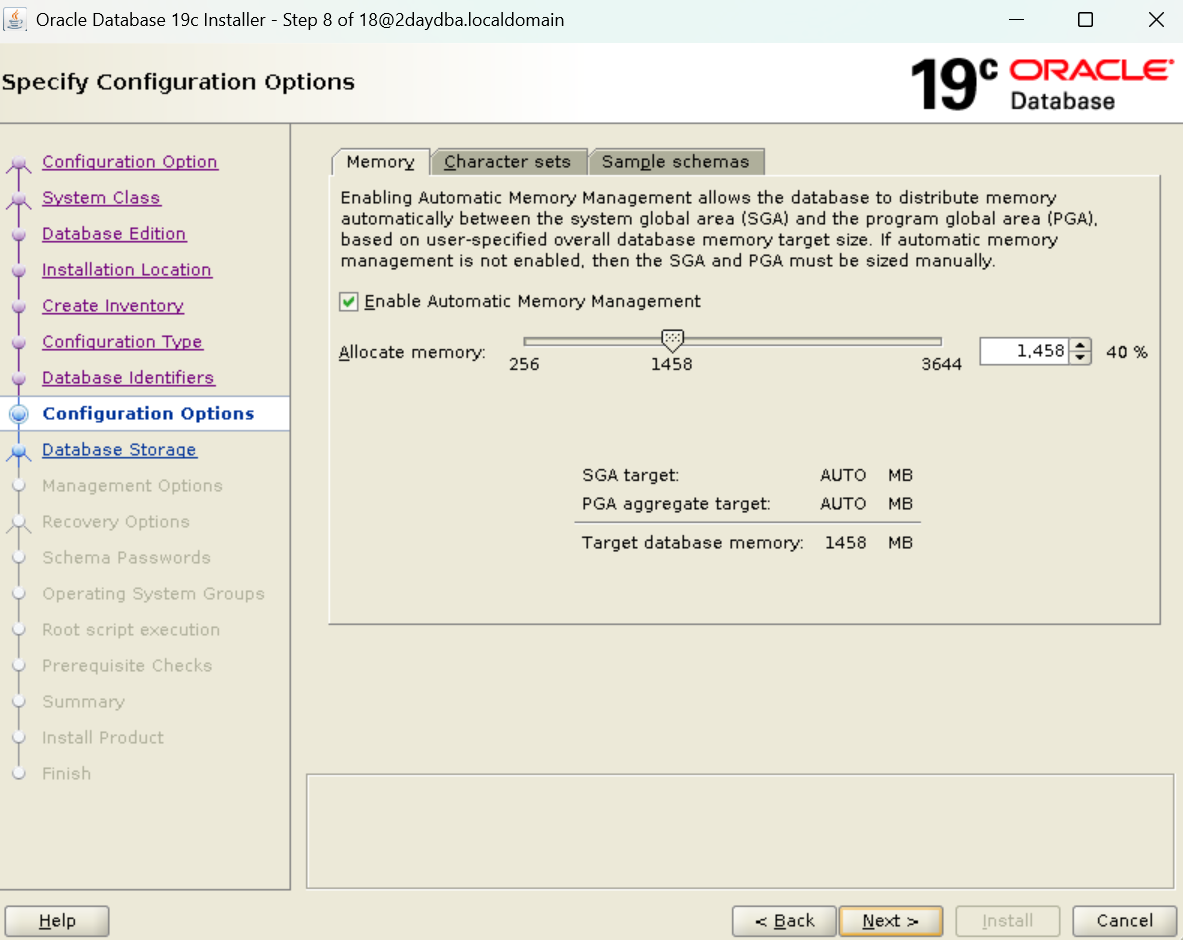Click the 40 % memory percentage label
This screenshot has width=1183, height=940.
pos(1126,352)
